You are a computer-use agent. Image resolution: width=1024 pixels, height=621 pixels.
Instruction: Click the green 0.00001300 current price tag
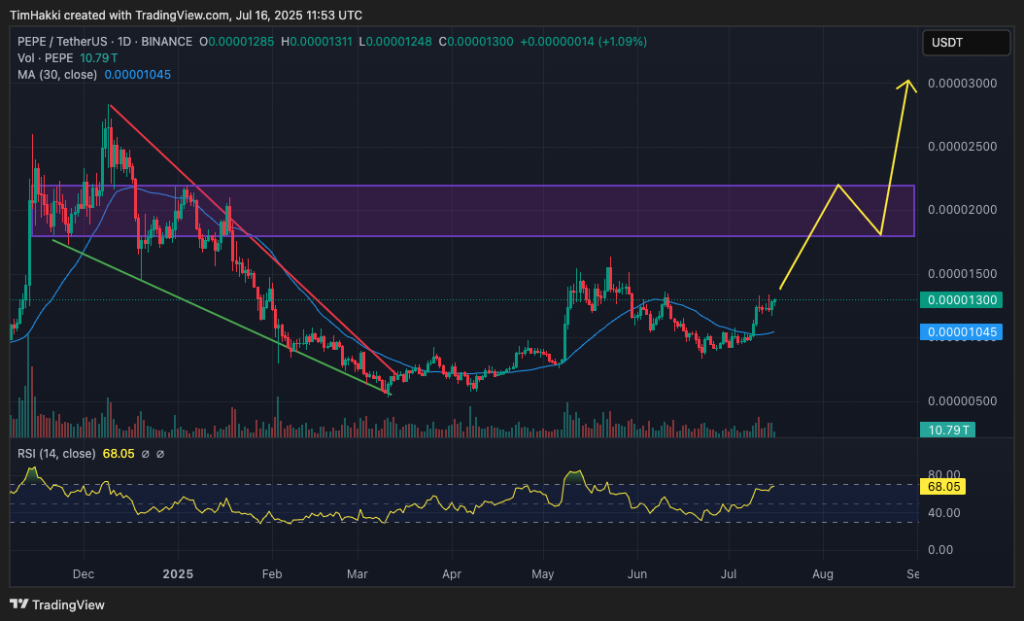click(x=961, y=300)
